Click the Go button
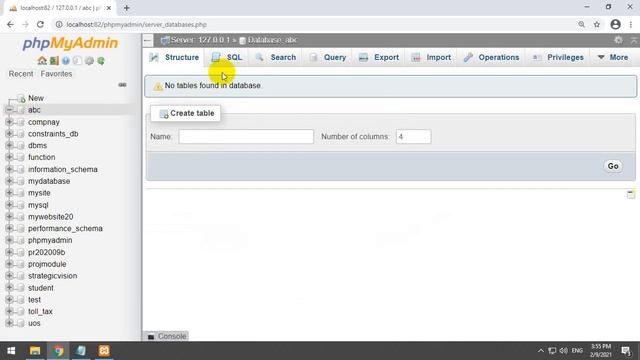The image size is (640, 360). click(613, 166)
